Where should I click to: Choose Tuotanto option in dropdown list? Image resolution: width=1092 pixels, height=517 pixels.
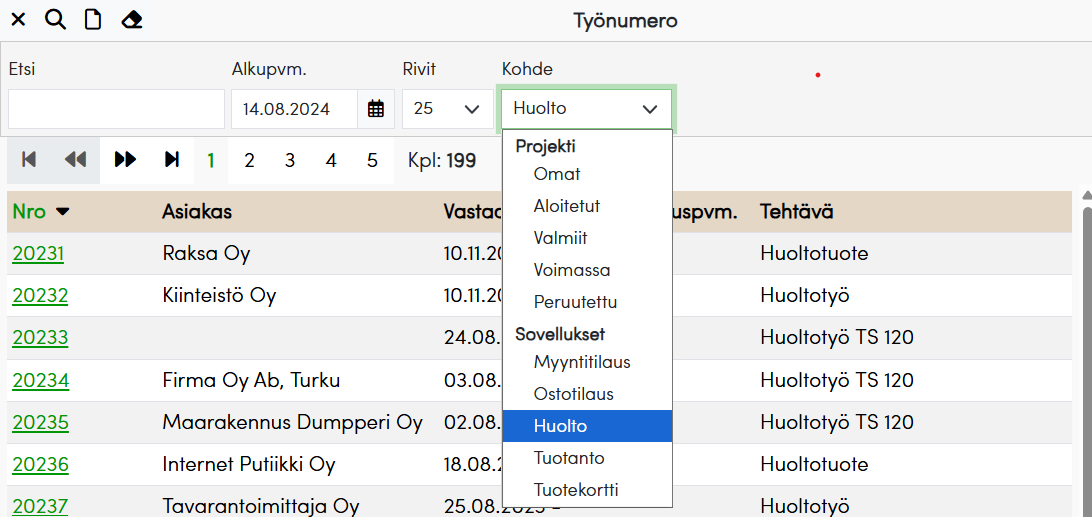(x=569, y=458)
